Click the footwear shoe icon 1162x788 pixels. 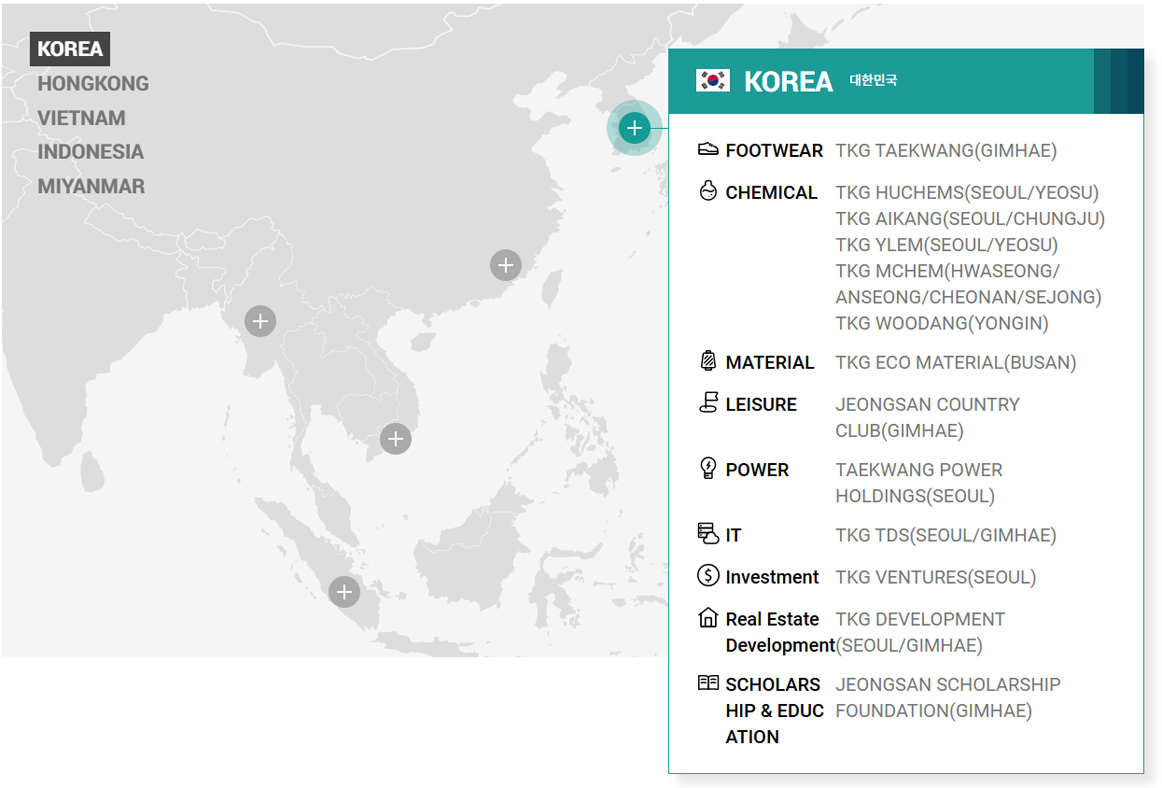click(708, 150)
